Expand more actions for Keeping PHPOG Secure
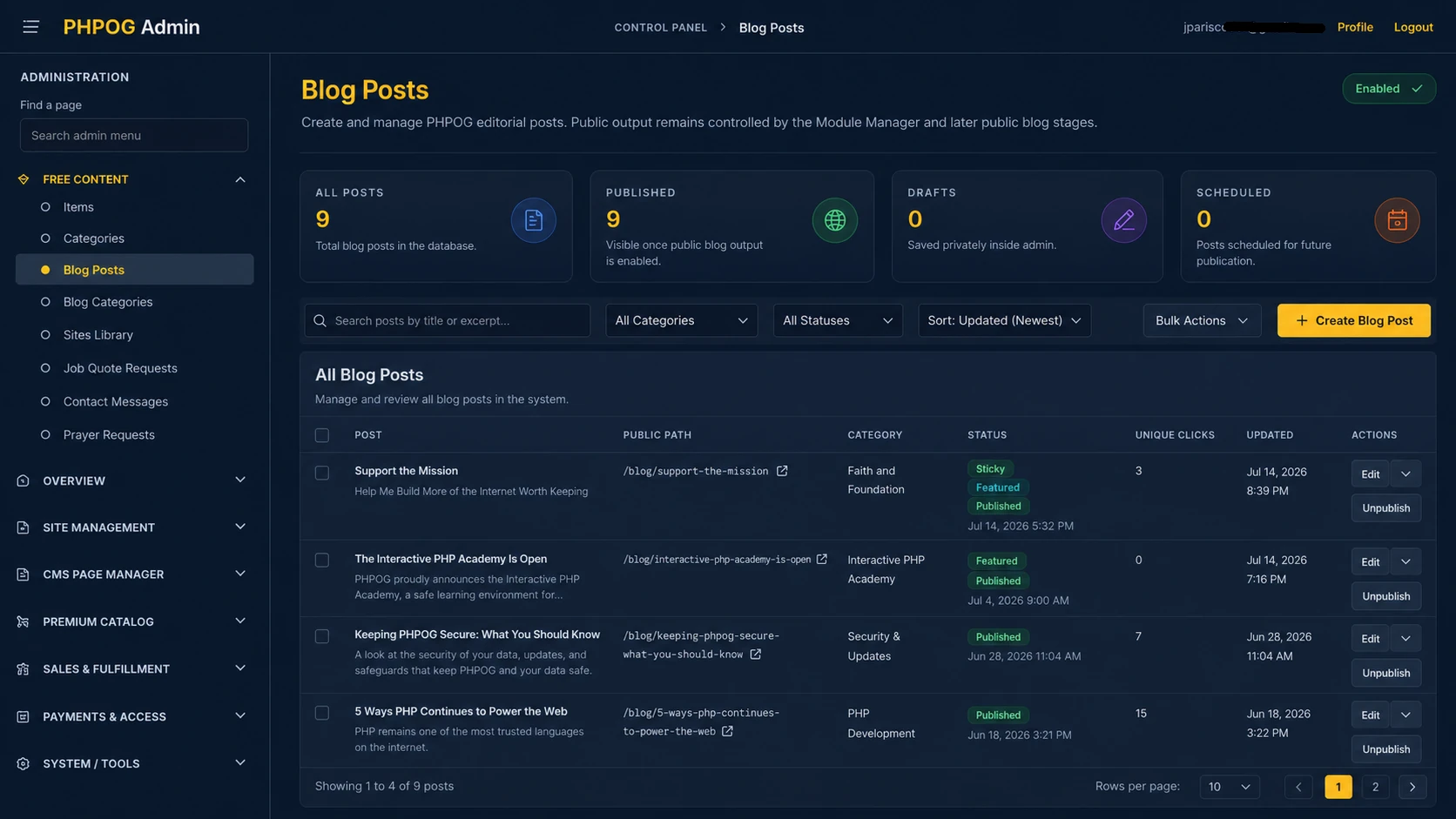1456x819 pixels. [1405, 638]
